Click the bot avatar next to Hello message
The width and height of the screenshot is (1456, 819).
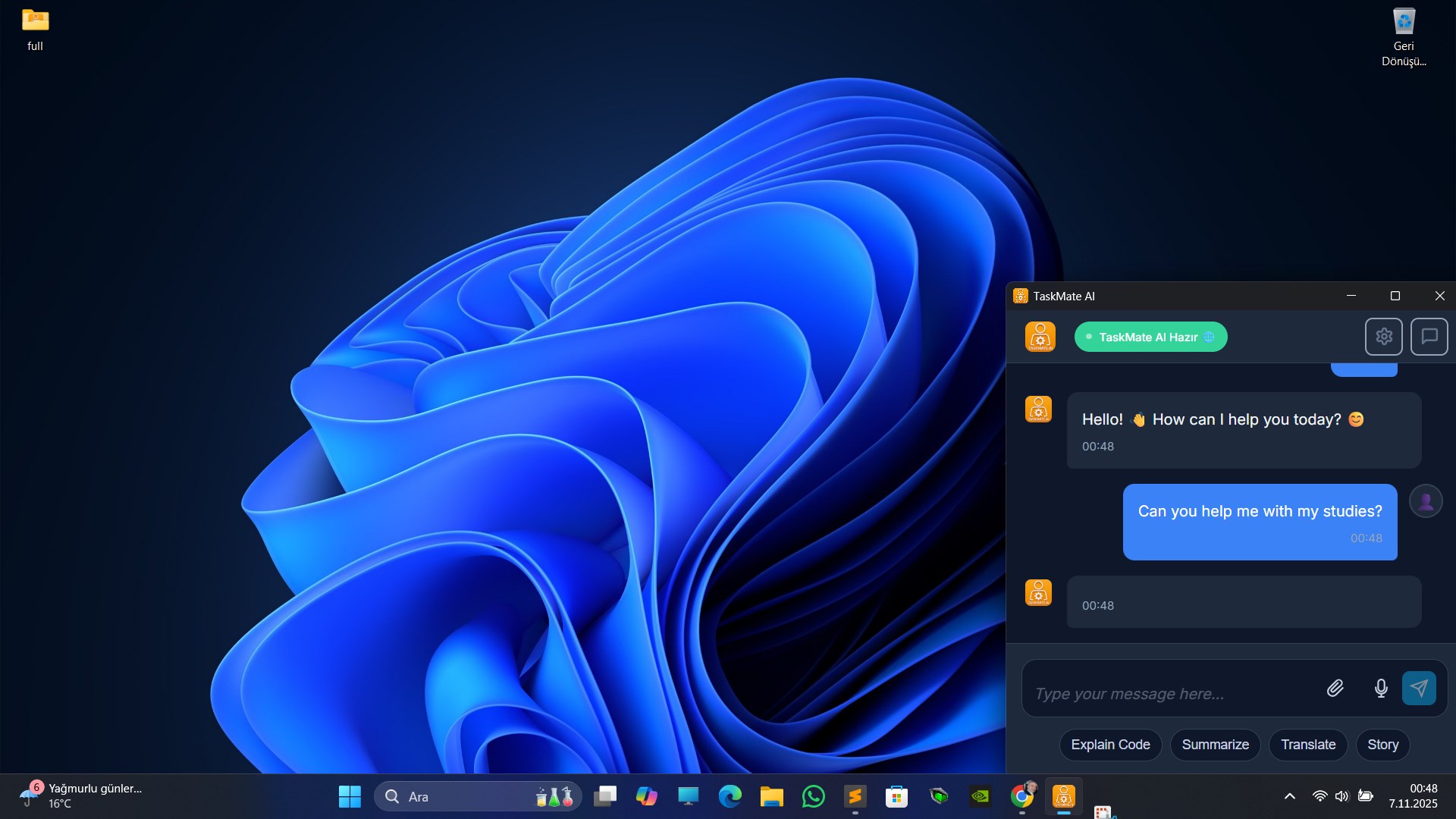coord(1038,409)
